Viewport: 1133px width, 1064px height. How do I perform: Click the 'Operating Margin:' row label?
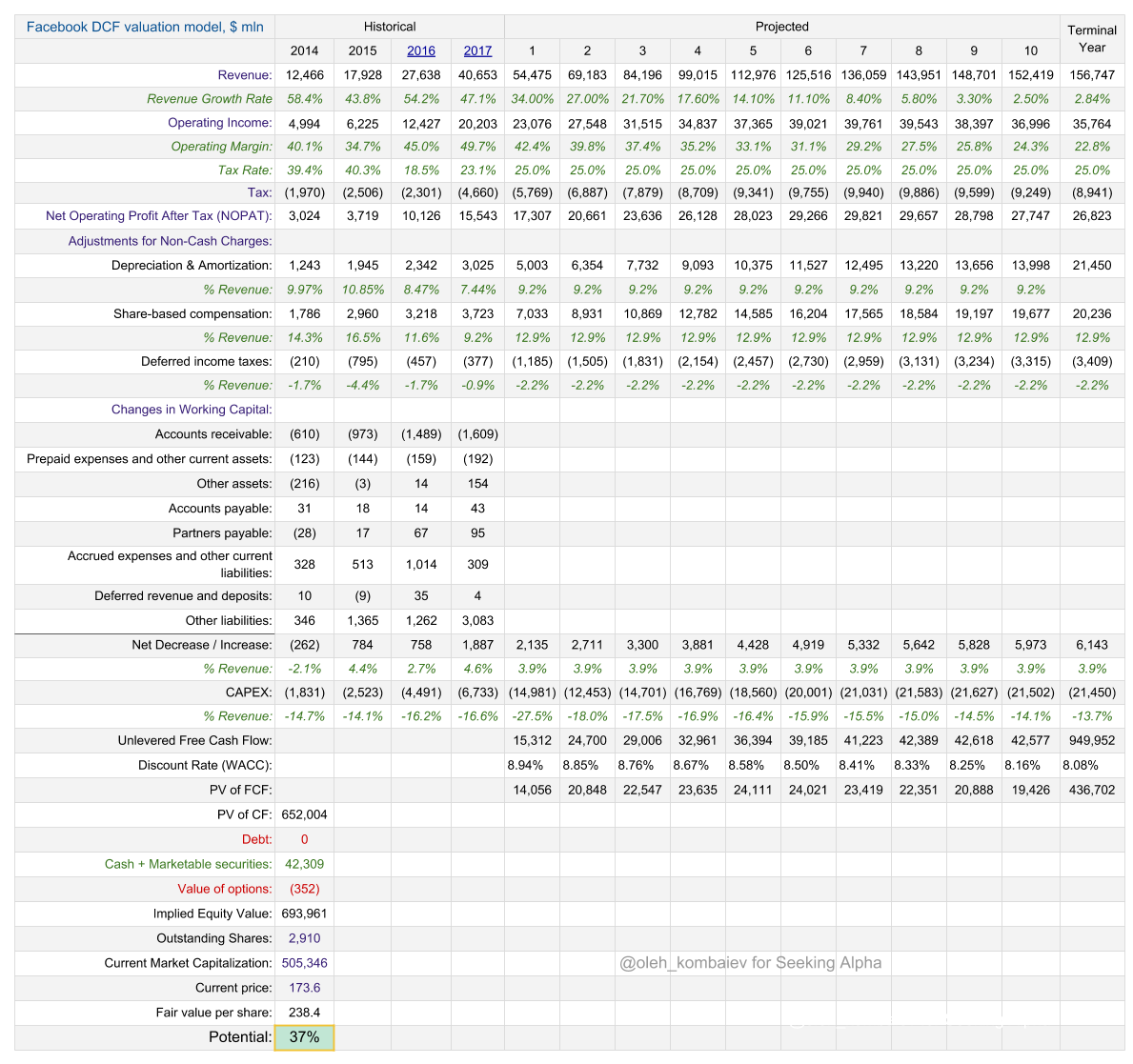(x=222, y=147)
